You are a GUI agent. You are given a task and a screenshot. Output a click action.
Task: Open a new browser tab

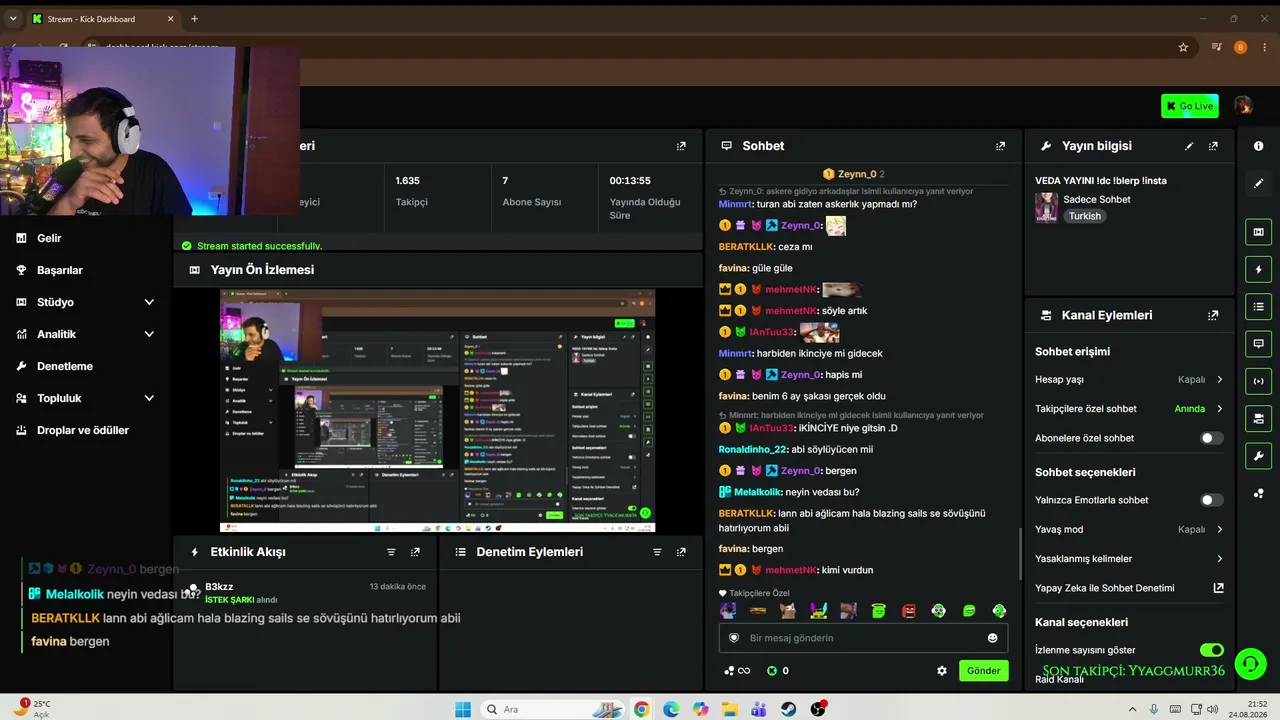click(x=194, y=19)
